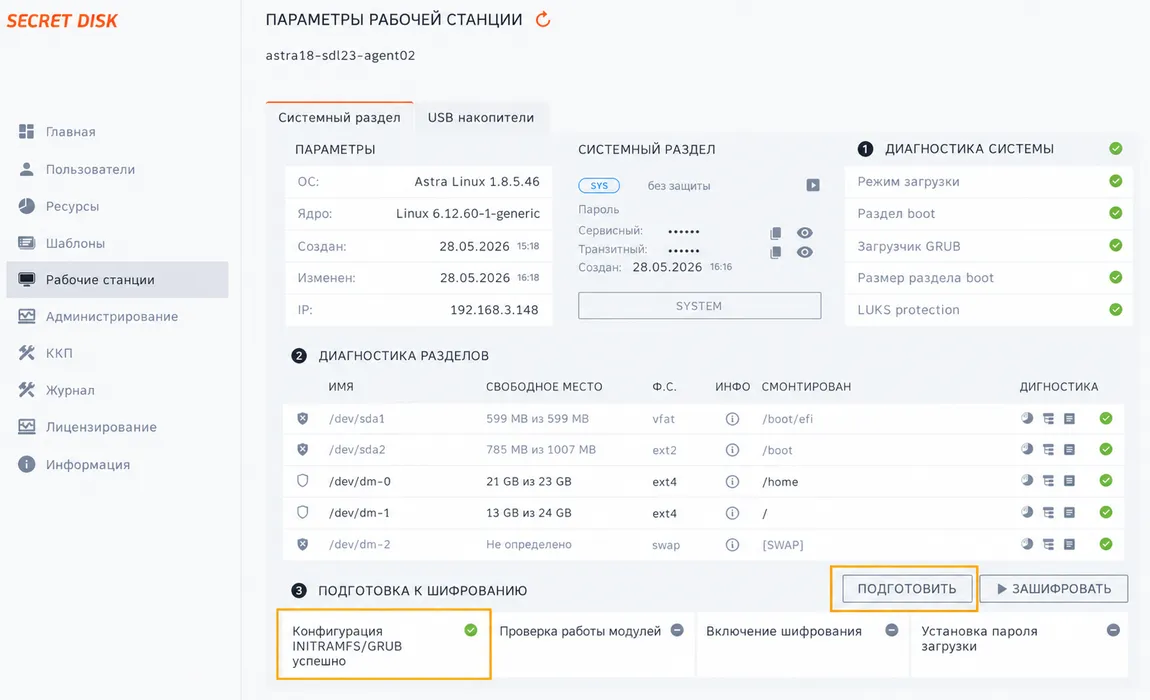This screenshot has height=700, width=1150.
Task: Click the list icon in the /dev/sda2 row
Action: [x=1048, y=450]
